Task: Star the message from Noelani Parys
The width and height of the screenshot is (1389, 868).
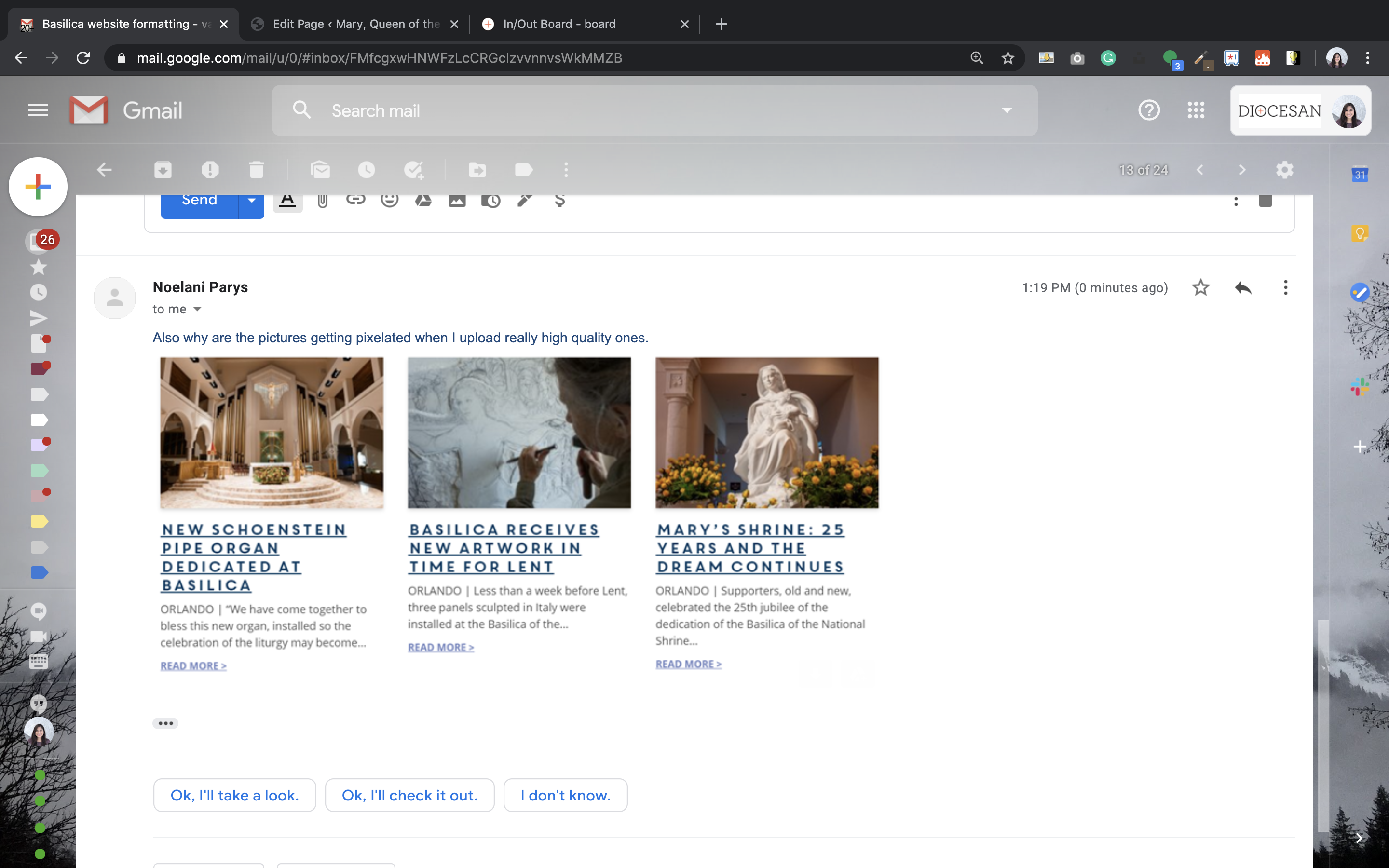Action: point(1200,287)
